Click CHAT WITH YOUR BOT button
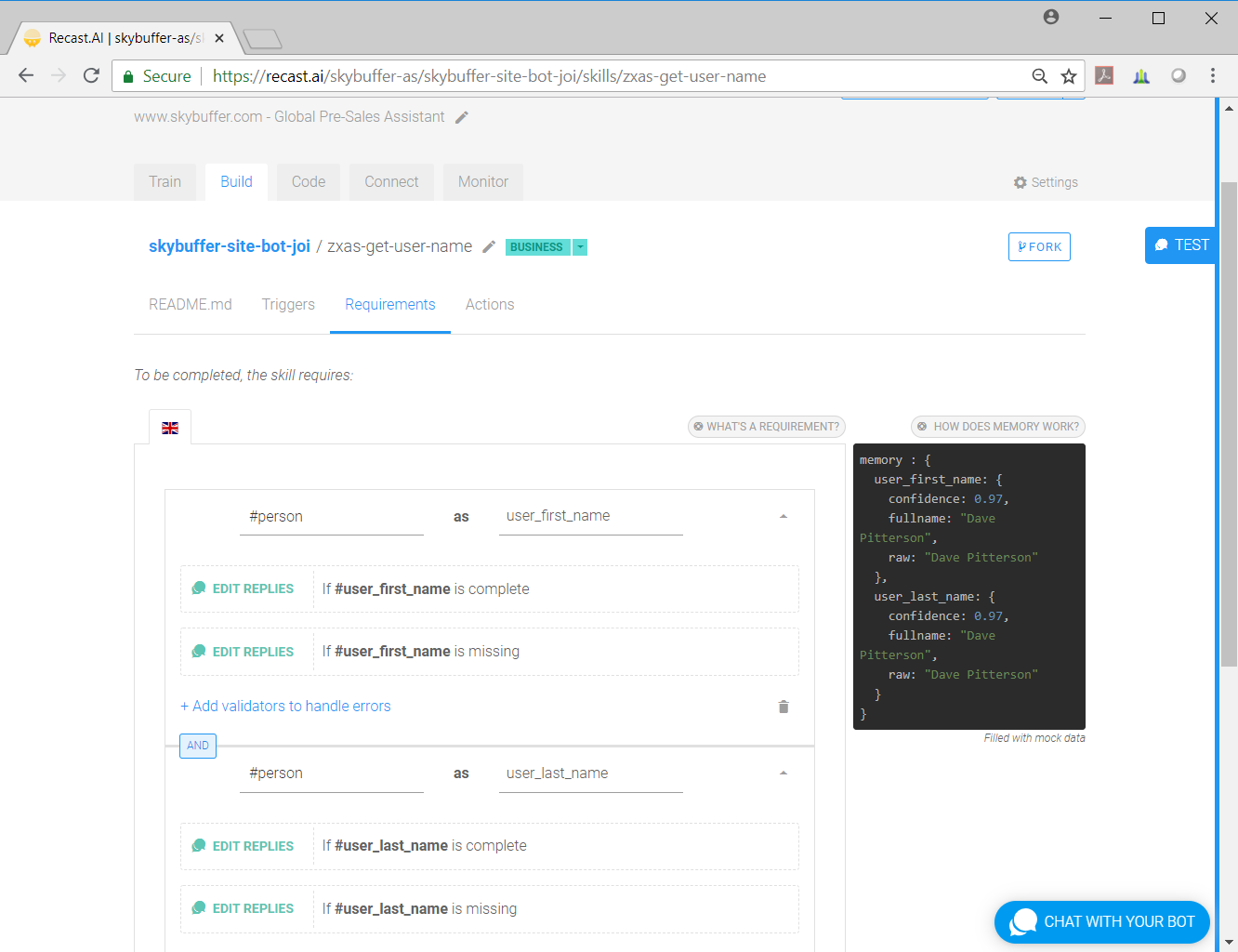 [1102, 922]
